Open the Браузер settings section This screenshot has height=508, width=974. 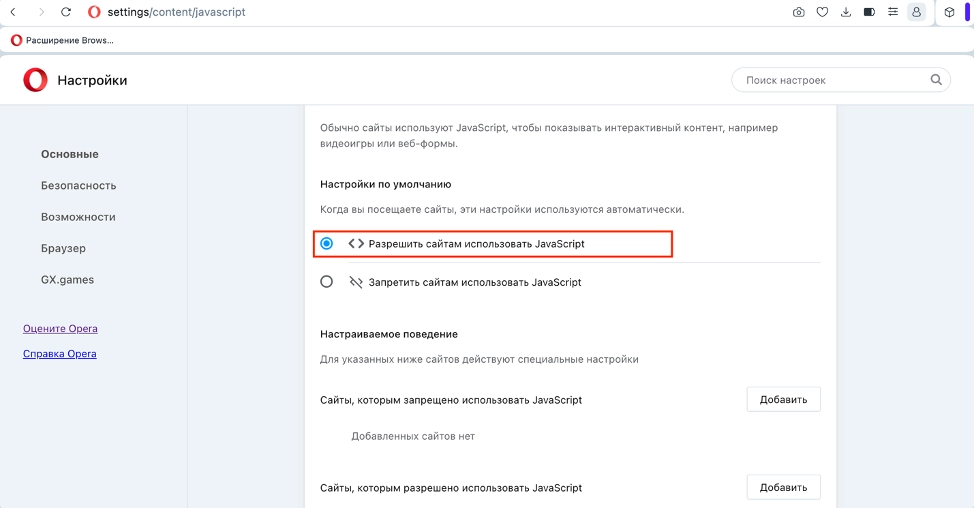[63, 248]
